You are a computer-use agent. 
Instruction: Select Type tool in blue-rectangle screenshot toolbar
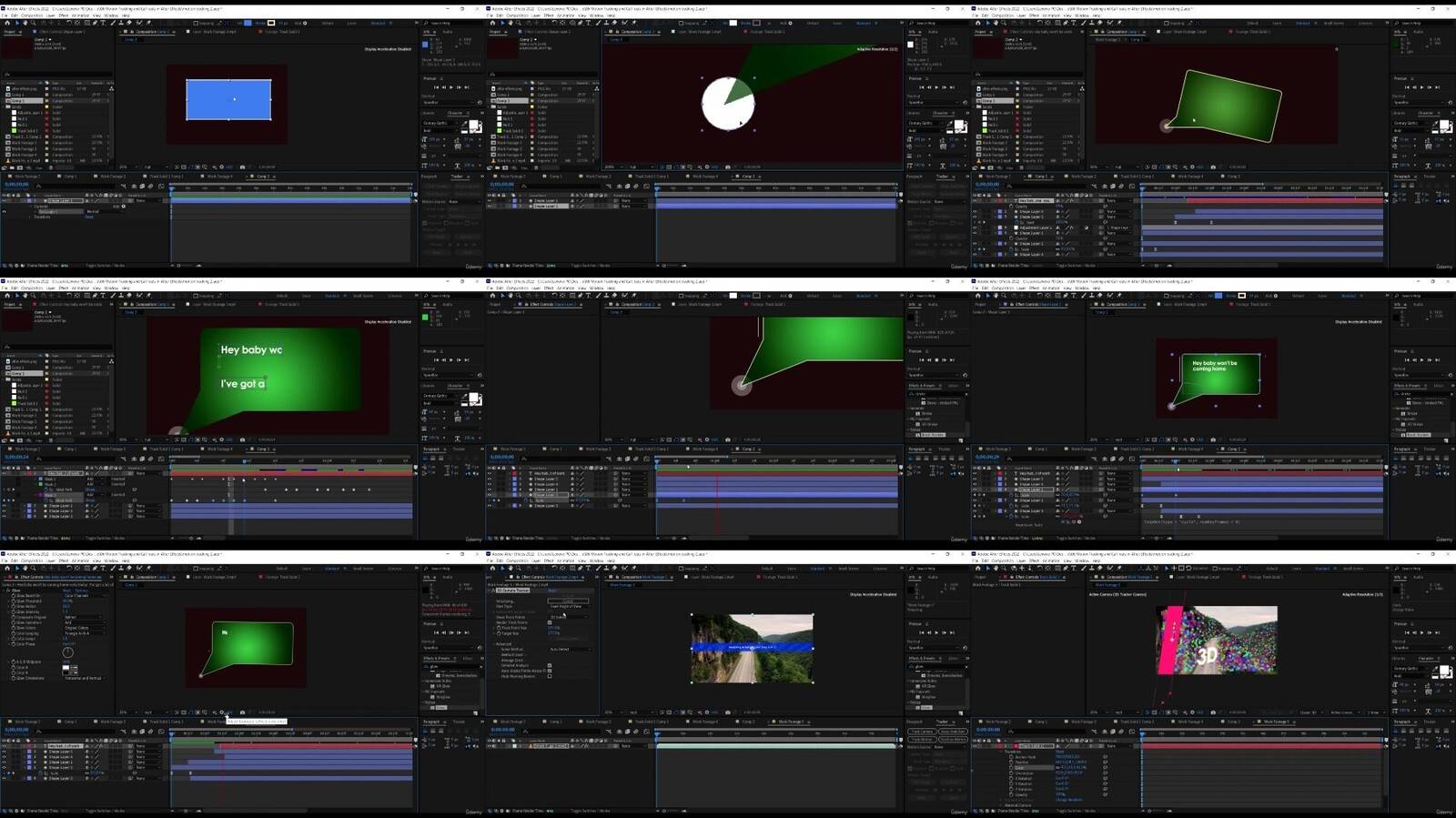pyautogui.click(x=103, y=23)
